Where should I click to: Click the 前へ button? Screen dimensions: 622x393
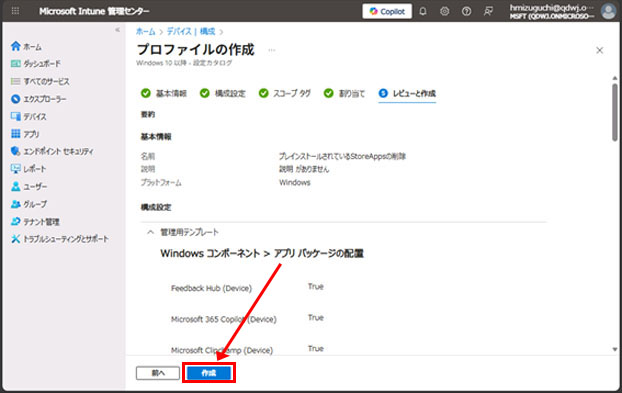pyautogui.click(x=158, y=373)
